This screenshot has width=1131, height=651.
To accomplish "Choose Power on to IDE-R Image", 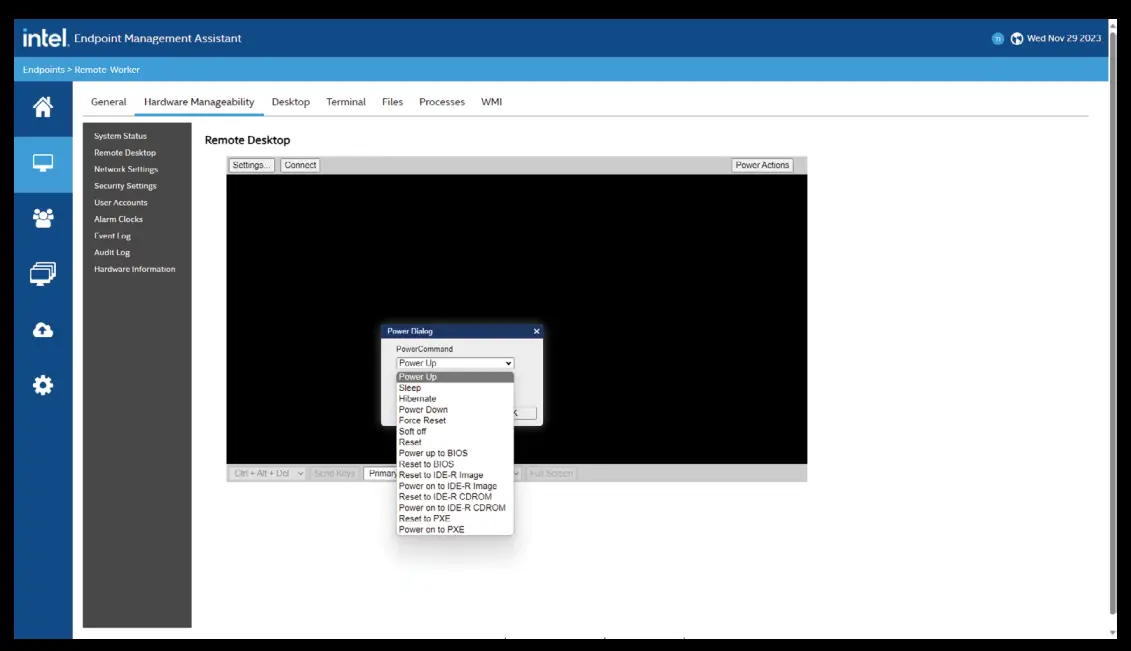I will point(454,486).
